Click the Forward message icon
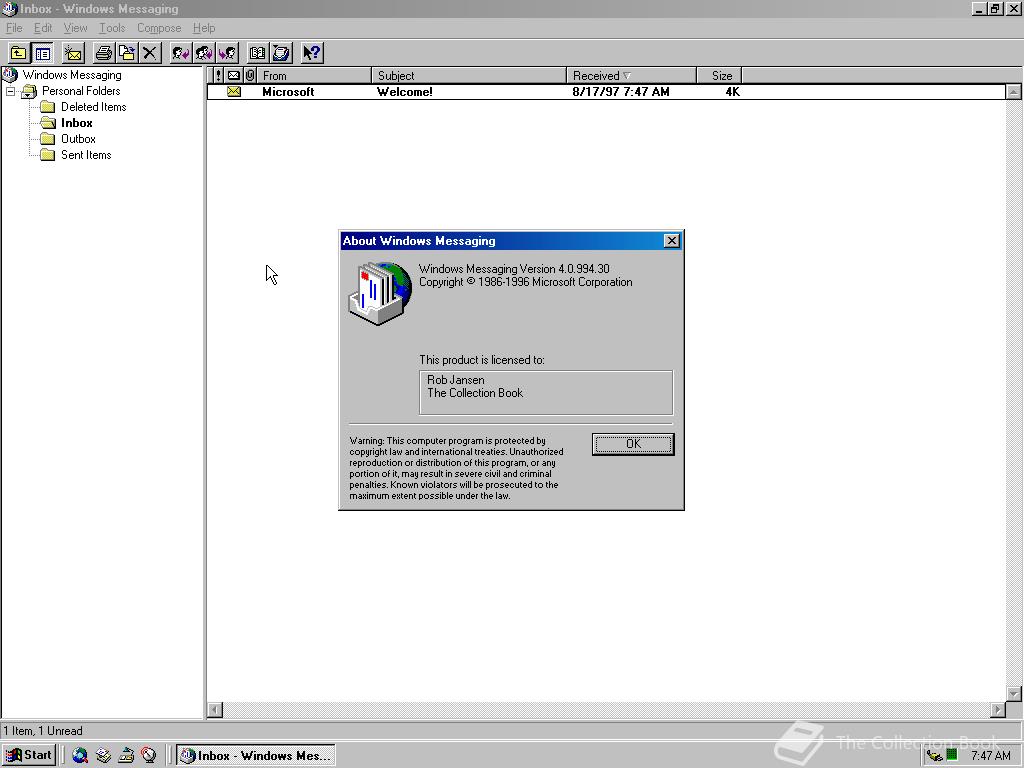The width and height of the screenshot is (1024, 768). pos(228,53)
